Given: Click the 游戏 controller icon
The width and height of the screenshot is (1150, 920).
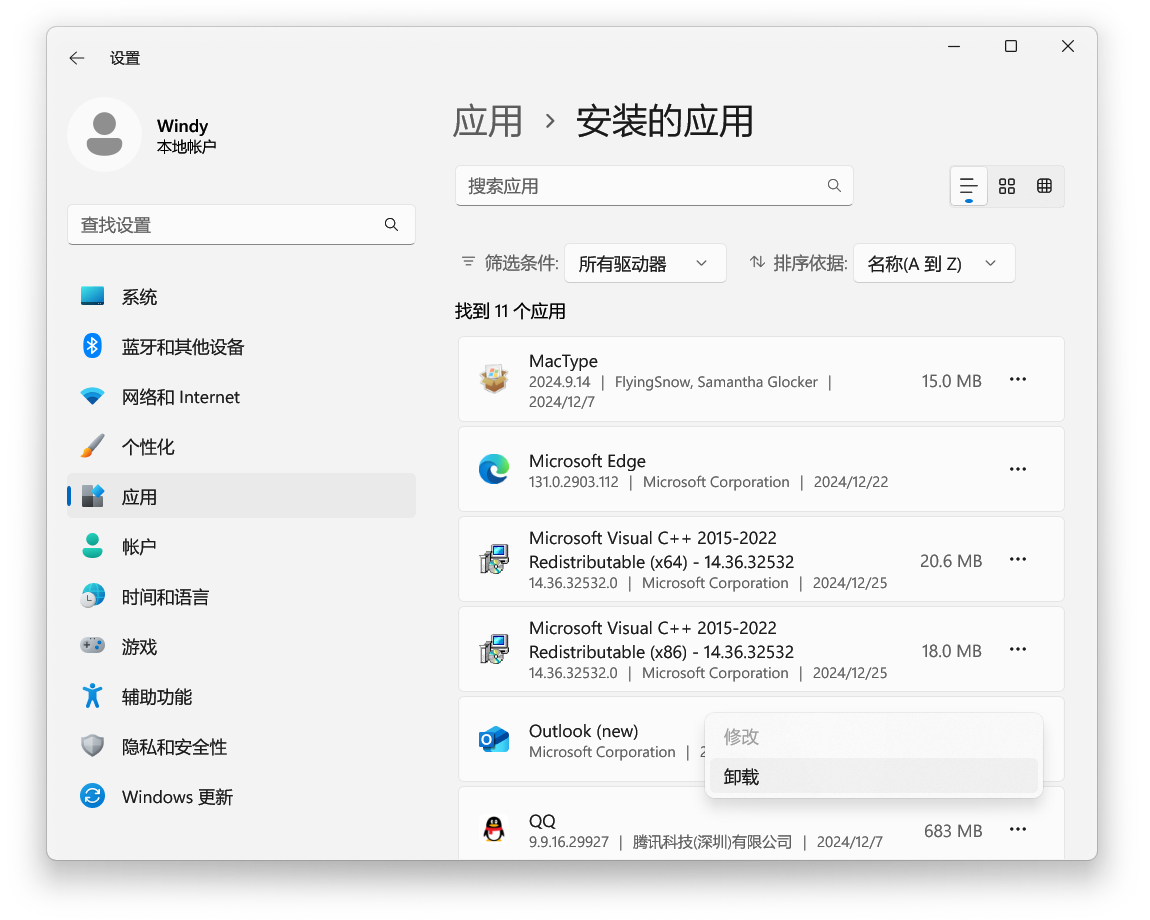Looking at the screenshot, I should [91, 646].
